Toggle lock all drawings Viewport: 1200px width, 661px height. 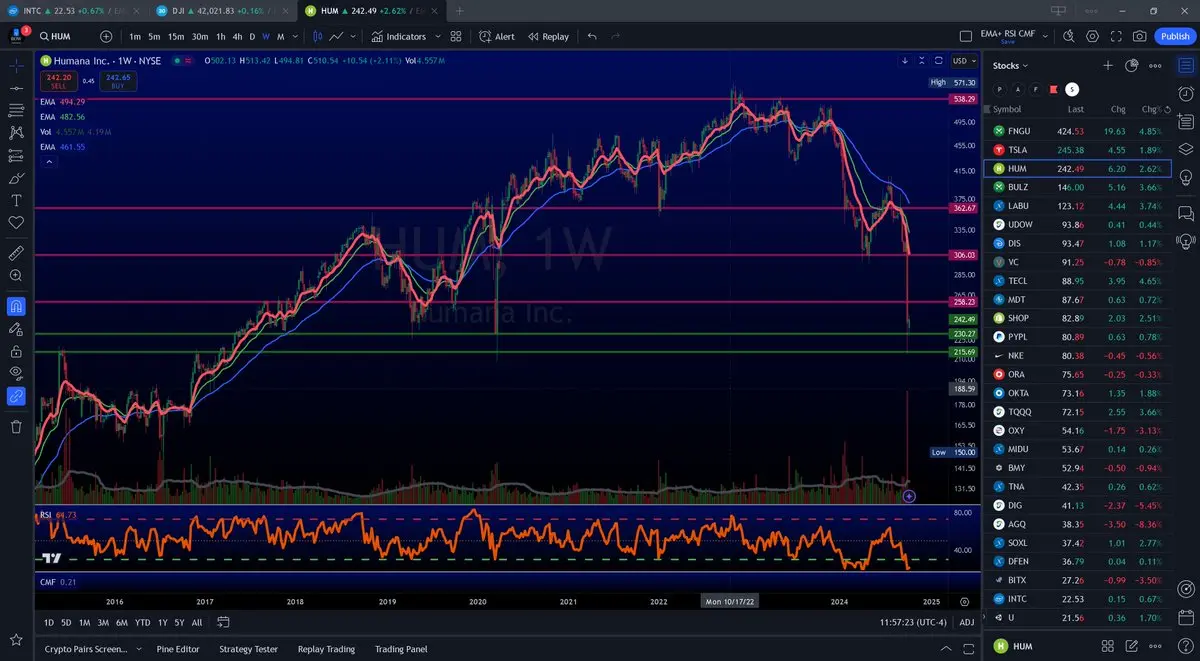click(16, 351)
